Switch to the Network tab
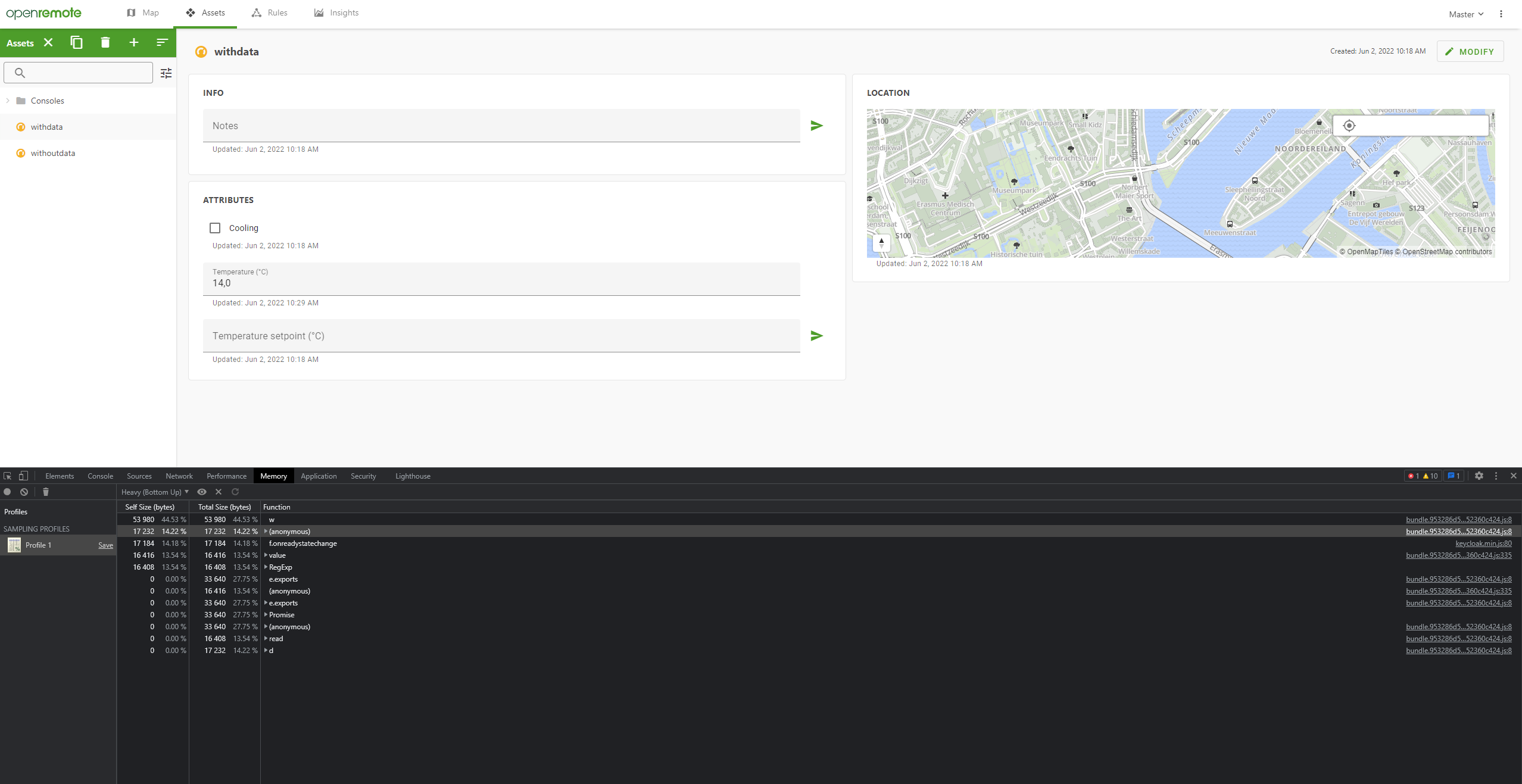 click(x=179, y=476)
